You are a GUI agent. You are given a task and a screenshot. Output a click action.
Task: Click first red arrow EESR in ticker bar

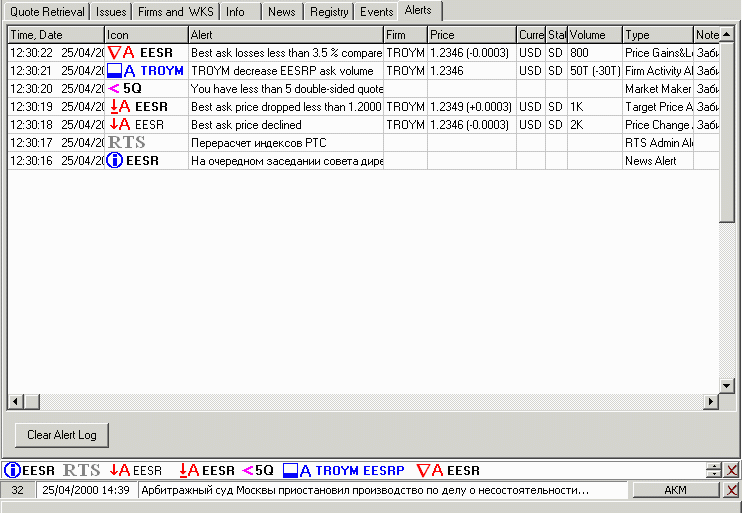click(136, 470)
